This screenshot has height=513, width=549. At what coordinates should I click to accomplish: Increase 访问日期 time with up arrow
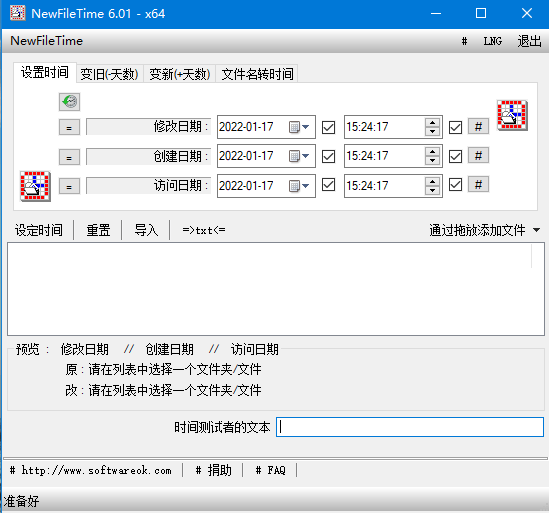(x=432, y=181)
